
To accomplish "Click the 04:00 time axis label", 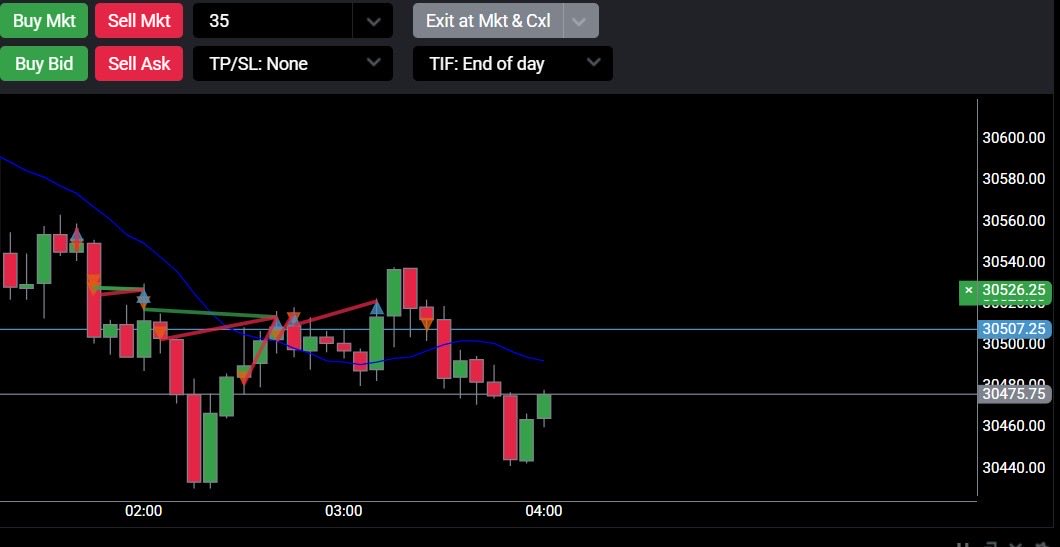I will 544,510.
